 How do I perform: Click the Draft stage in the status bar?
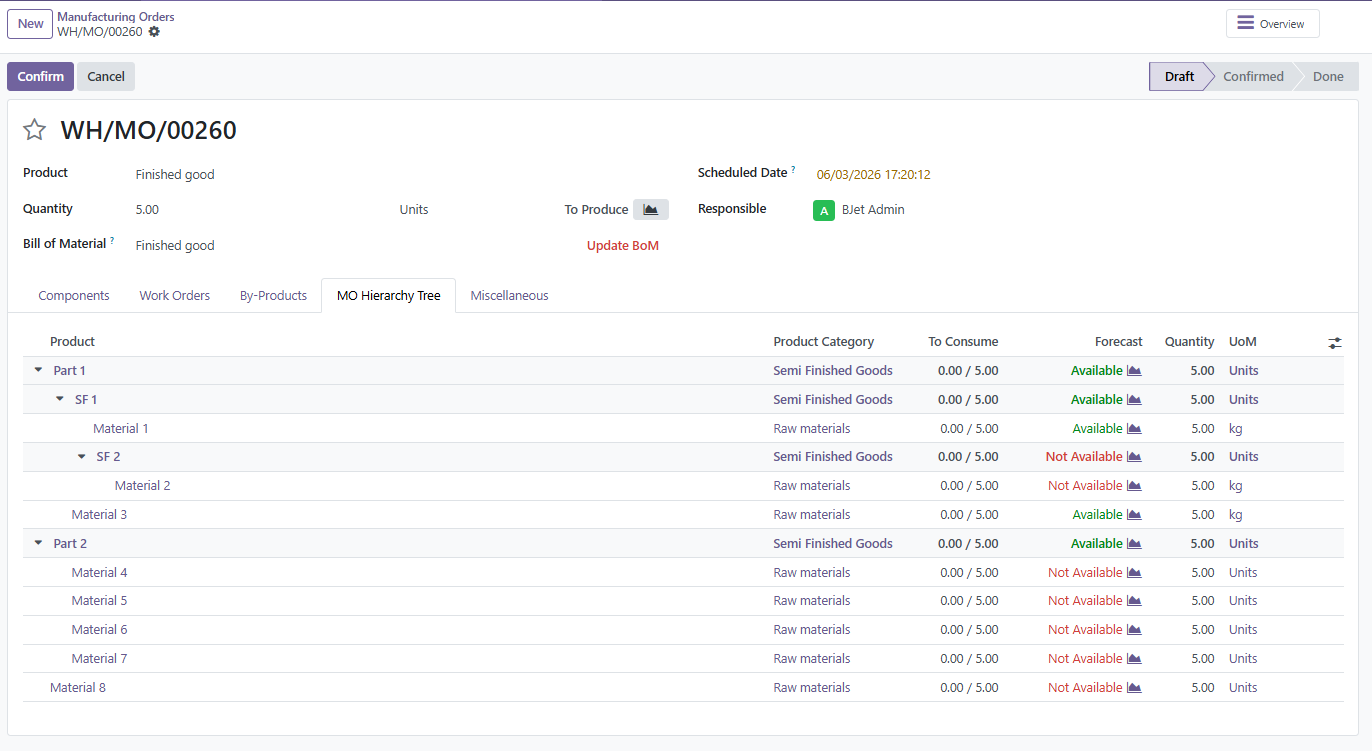click(x=1178, y=76)
